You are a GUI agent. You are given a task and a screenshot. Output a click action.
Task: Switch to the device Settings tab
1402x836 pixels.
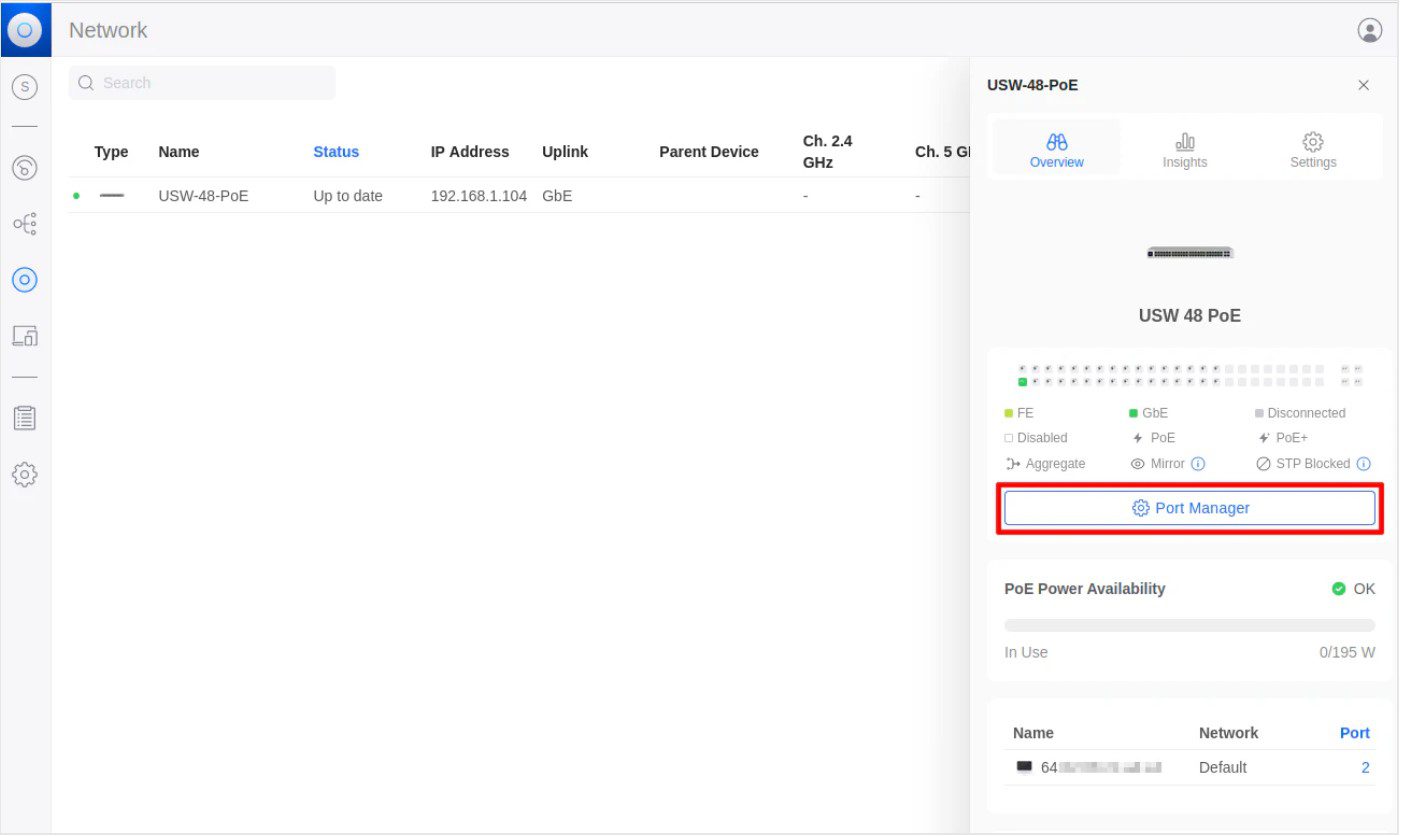[1312, 151]
